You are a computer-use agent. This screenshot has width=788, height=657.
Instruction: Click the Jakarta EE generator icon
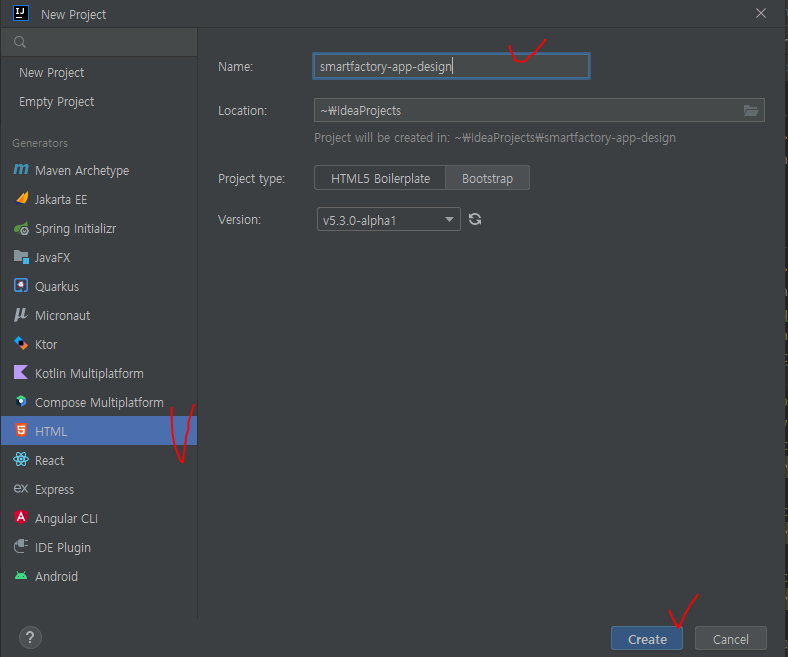22,199
